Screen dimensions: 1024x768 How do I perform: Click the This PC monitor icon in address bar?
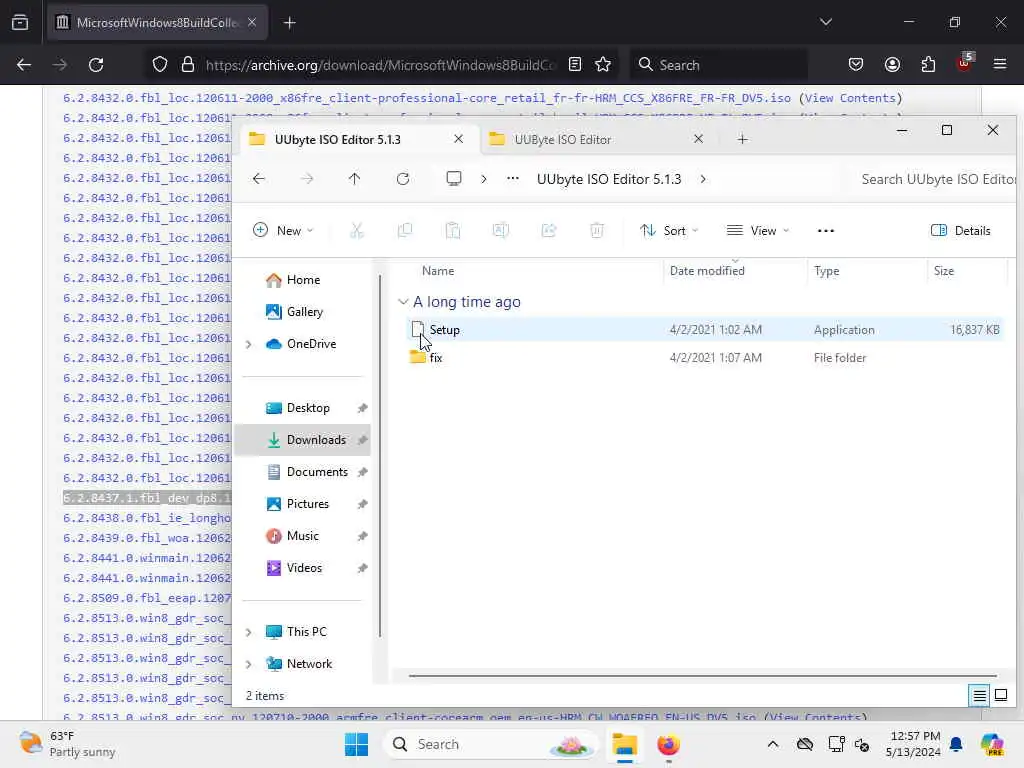[x=454, y=178]
